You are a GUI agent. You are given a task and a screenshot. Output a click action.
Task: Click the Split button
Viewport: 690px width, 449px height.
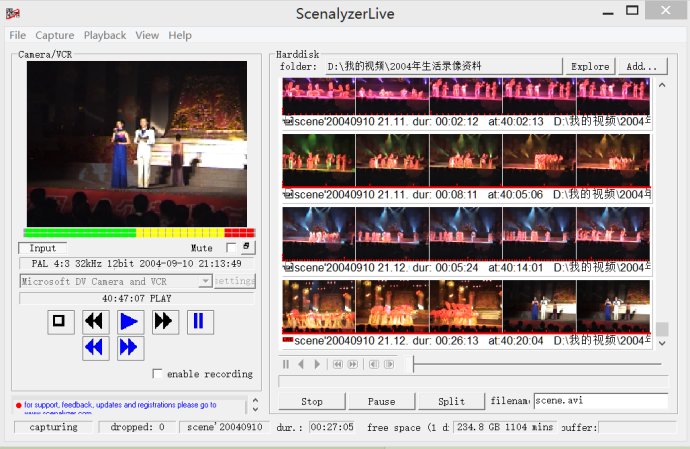click(x=451, y=401)
